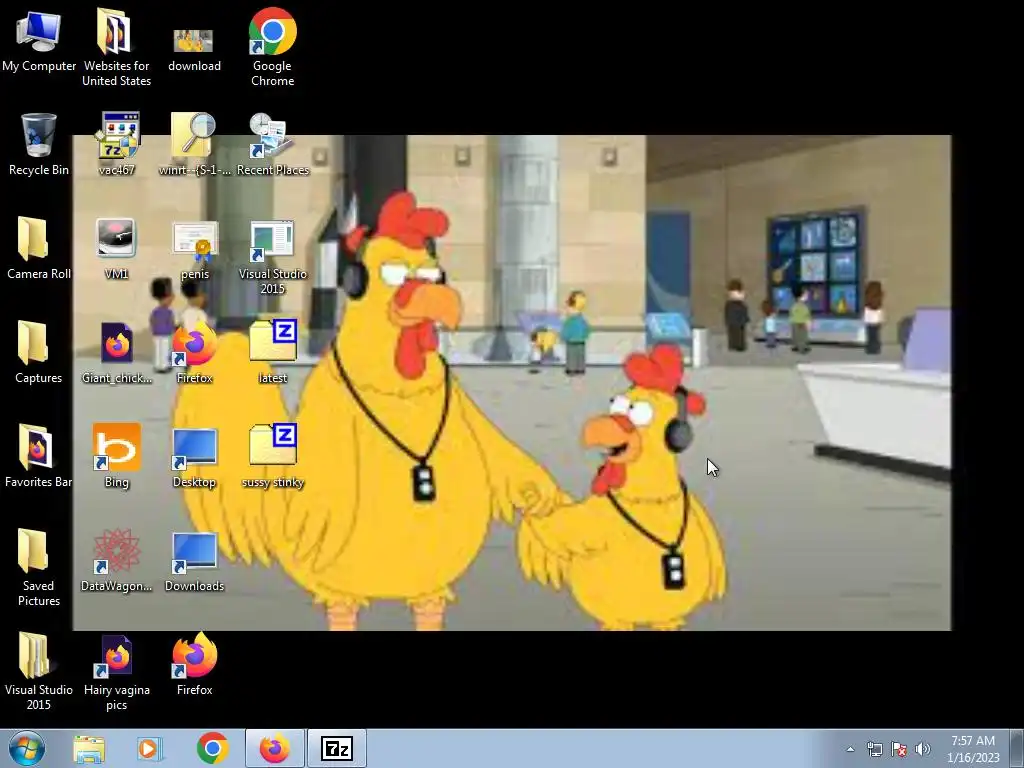
Task: Open the Saved Pictures folder
Action: point(39,567)
